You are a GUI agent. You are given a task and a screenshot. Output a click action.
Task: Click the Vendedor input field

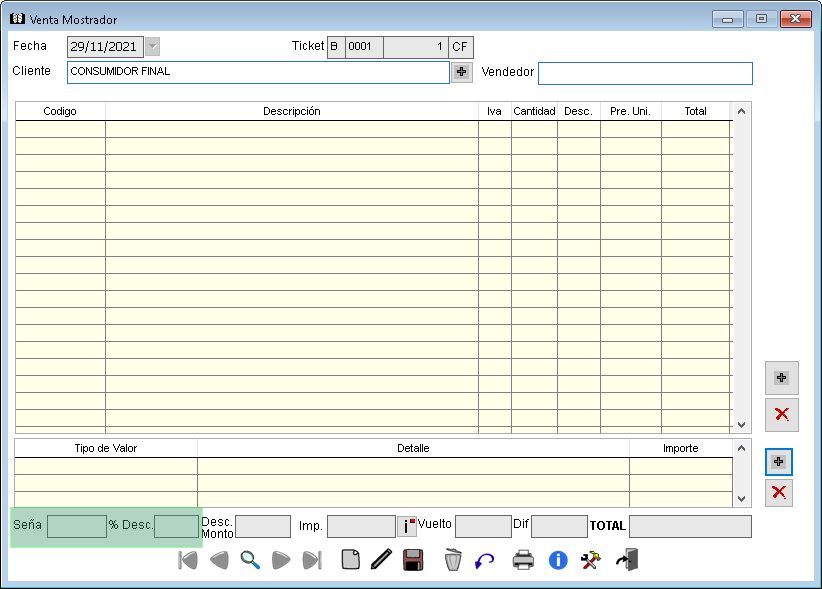click(645, 73)
